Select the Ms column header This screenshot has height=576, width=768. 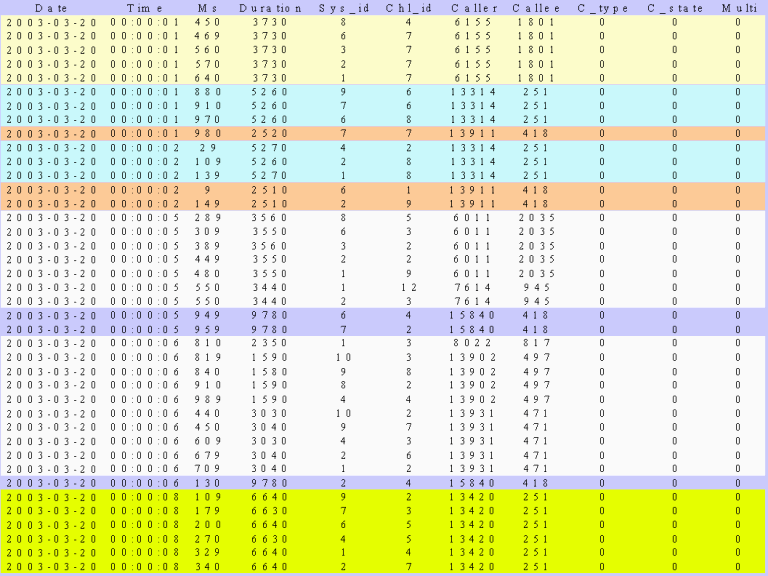[208, 7]
